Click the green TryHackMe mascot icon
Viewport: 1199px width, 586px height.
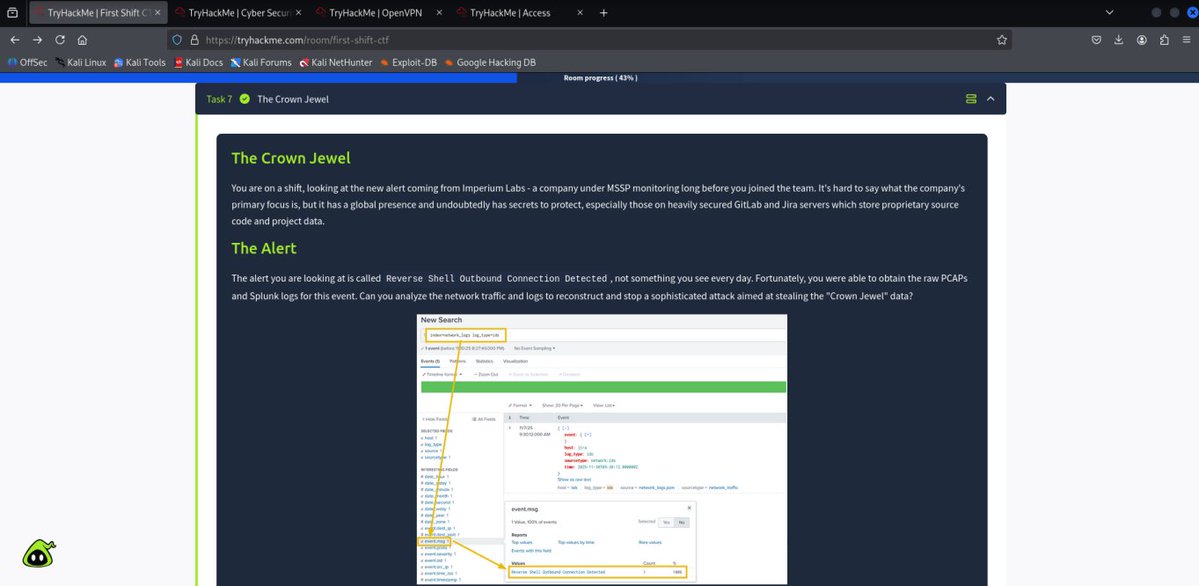(x=39, y=554)
